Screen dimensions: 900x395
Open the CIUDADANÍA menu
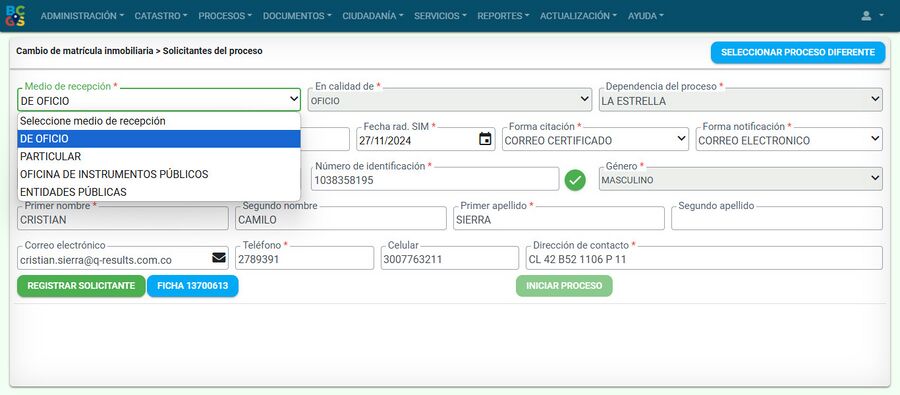click(x=373, y=16)
